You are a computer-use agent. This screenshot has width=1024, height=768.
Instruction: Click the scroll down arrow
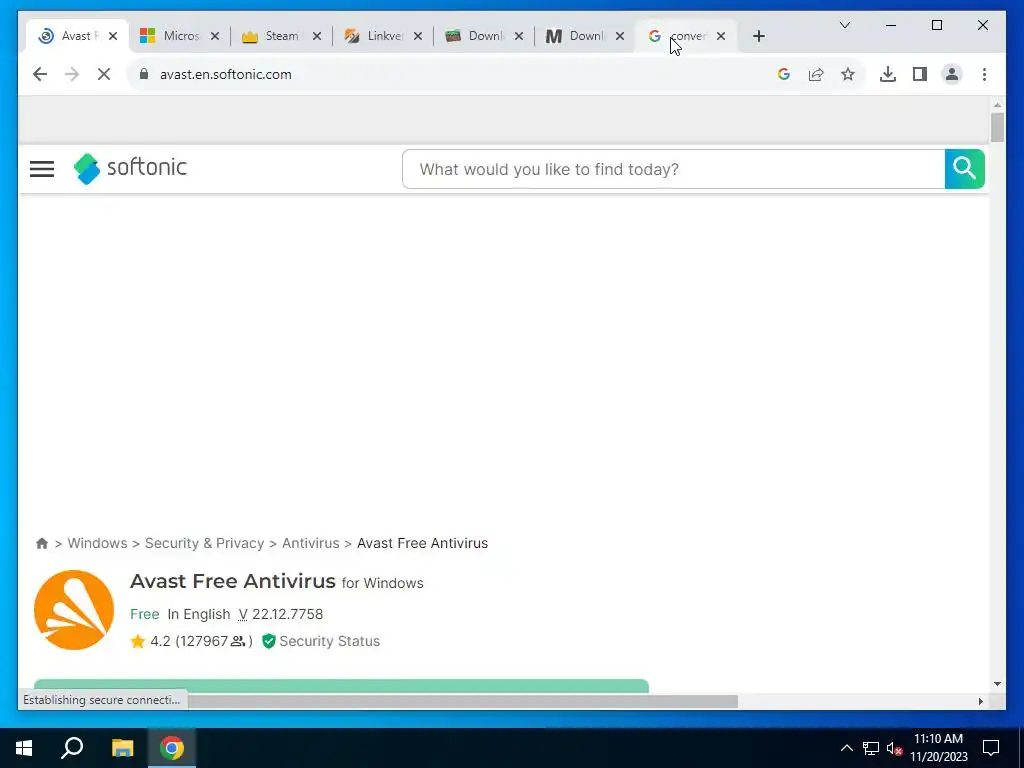point(997,684)
